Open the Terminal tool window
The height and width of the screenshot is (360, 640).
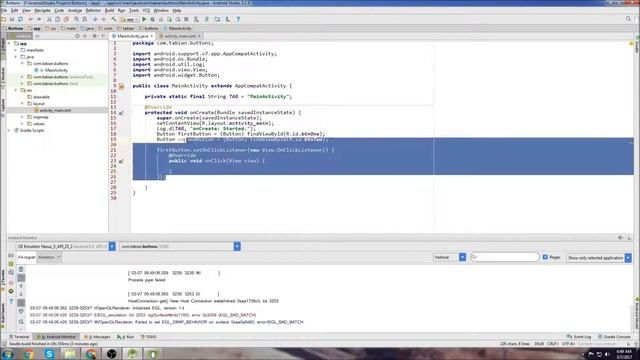pyautogui.click(x=19, y=337)
